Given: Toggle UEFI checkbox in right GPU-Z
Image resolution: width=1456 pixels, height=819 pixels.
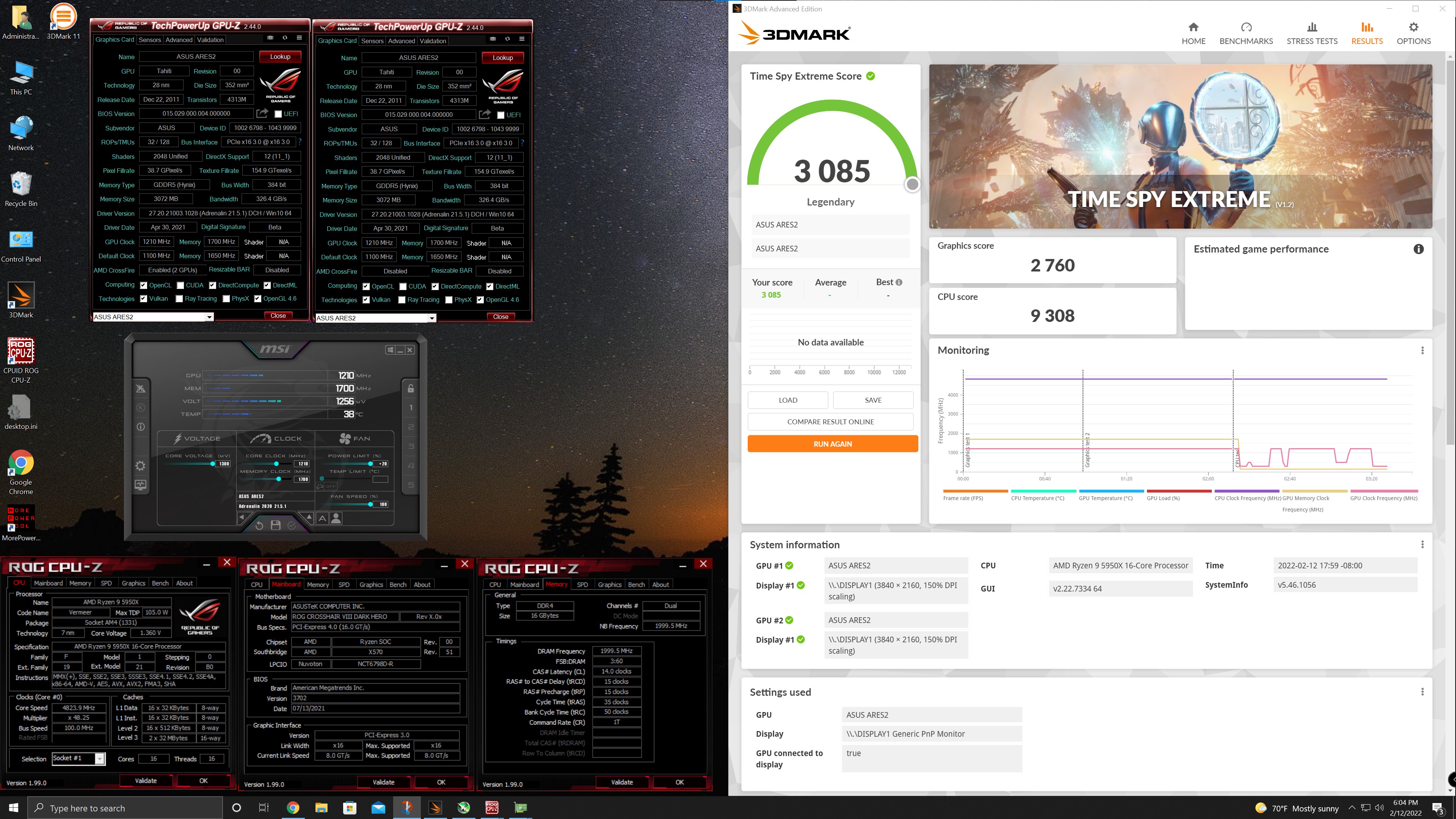Looking at the screenshot, I should pos(500,115).
